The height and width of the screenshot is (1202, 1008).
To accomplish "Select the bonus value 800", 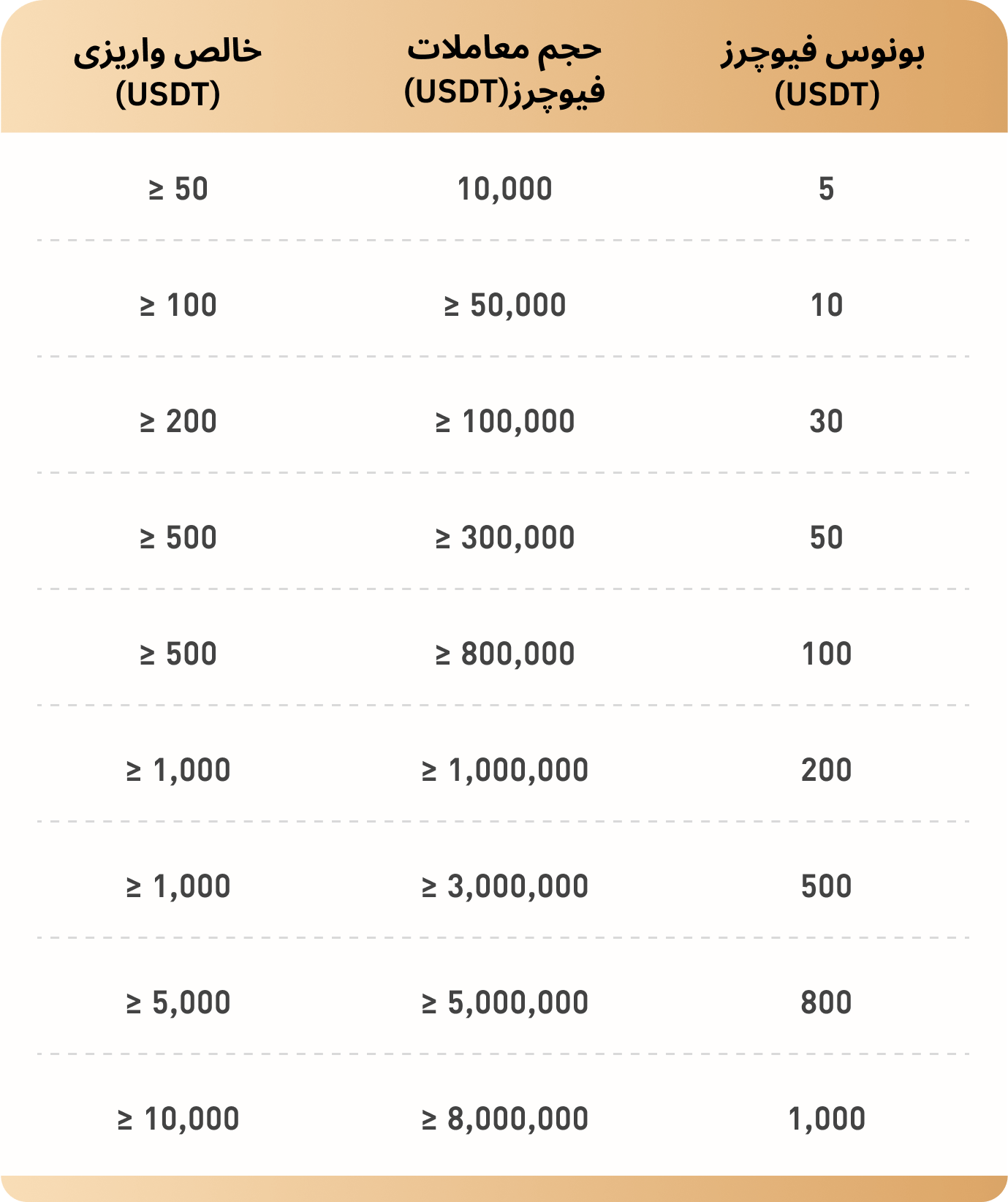I will (826, 1003).
